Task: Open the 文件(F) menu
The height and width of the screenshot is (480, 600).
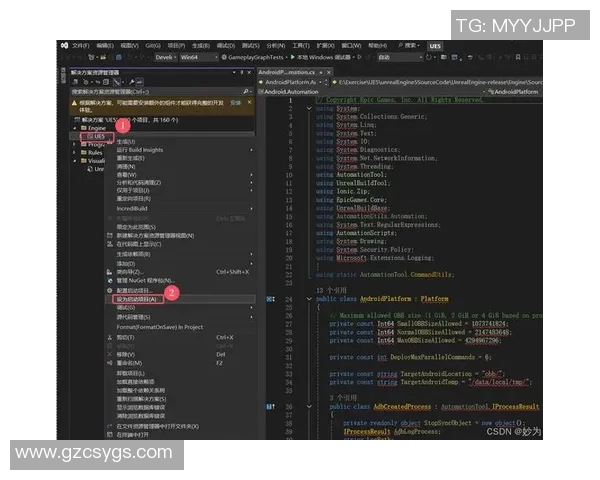Action: click(x=80, y=46)
